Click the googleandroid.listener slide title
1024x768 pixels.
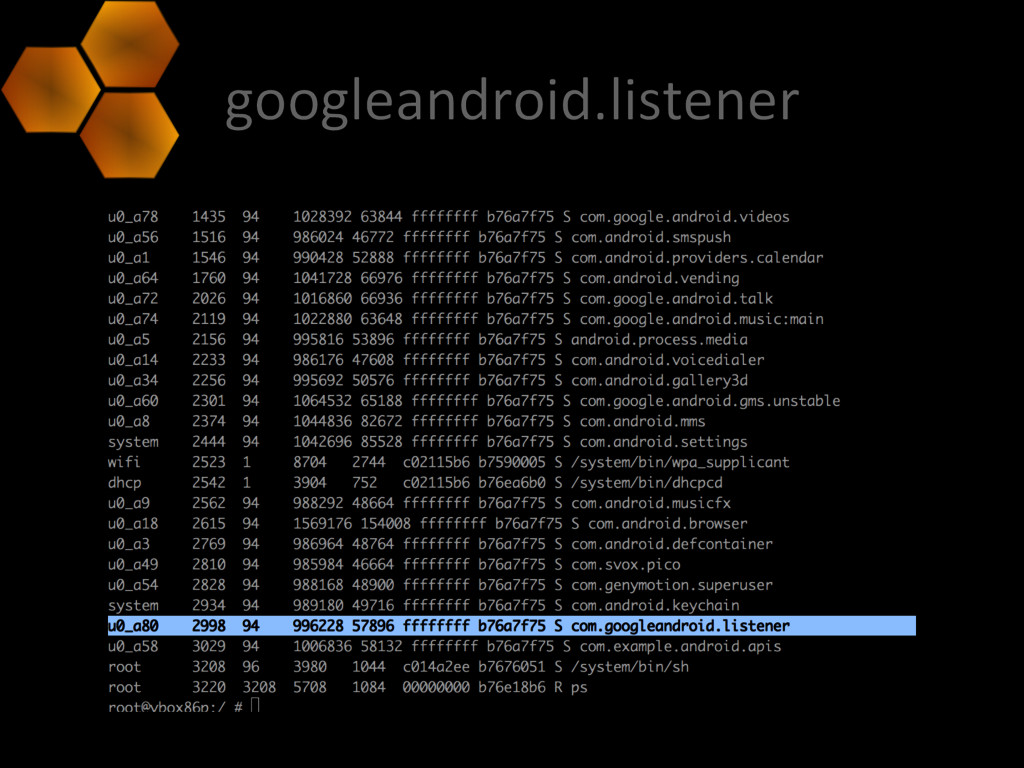[512, 102]
